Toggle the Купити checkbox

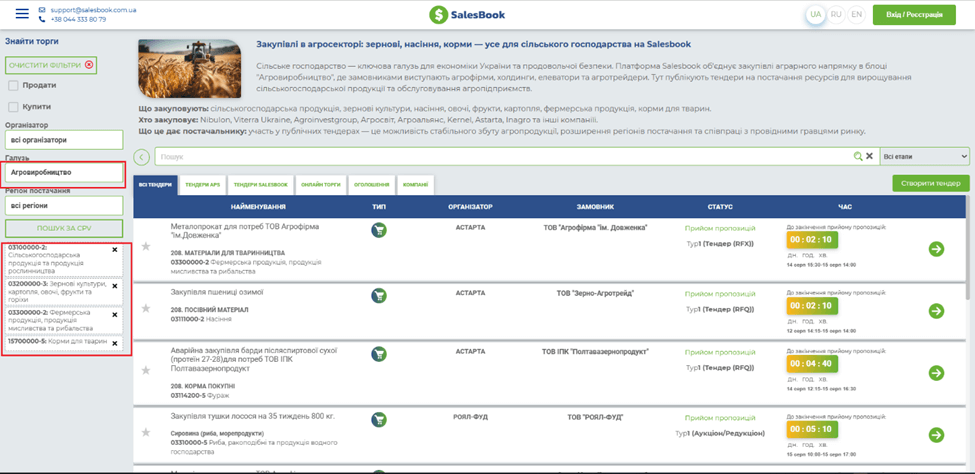point(13,106)
